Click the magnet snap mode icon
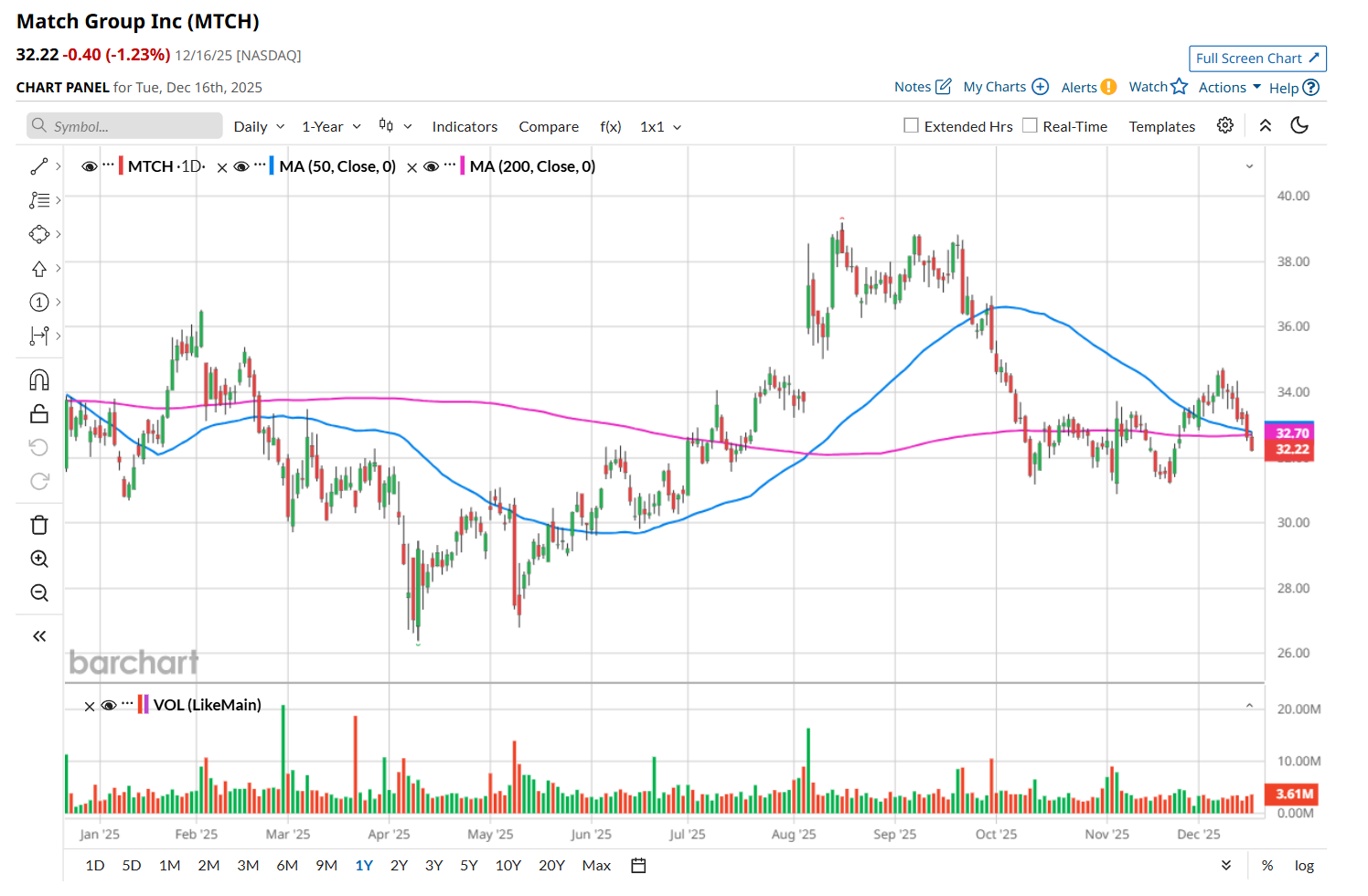The image size is (1368, 896). pyautogui.click(x=39, y=380)
